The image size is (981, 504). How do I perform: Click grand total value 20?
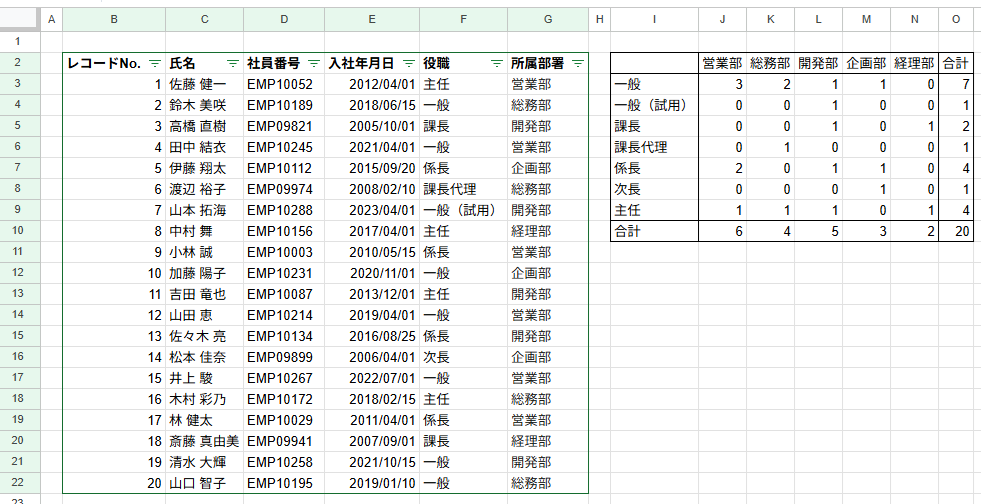tap(956, 231)
